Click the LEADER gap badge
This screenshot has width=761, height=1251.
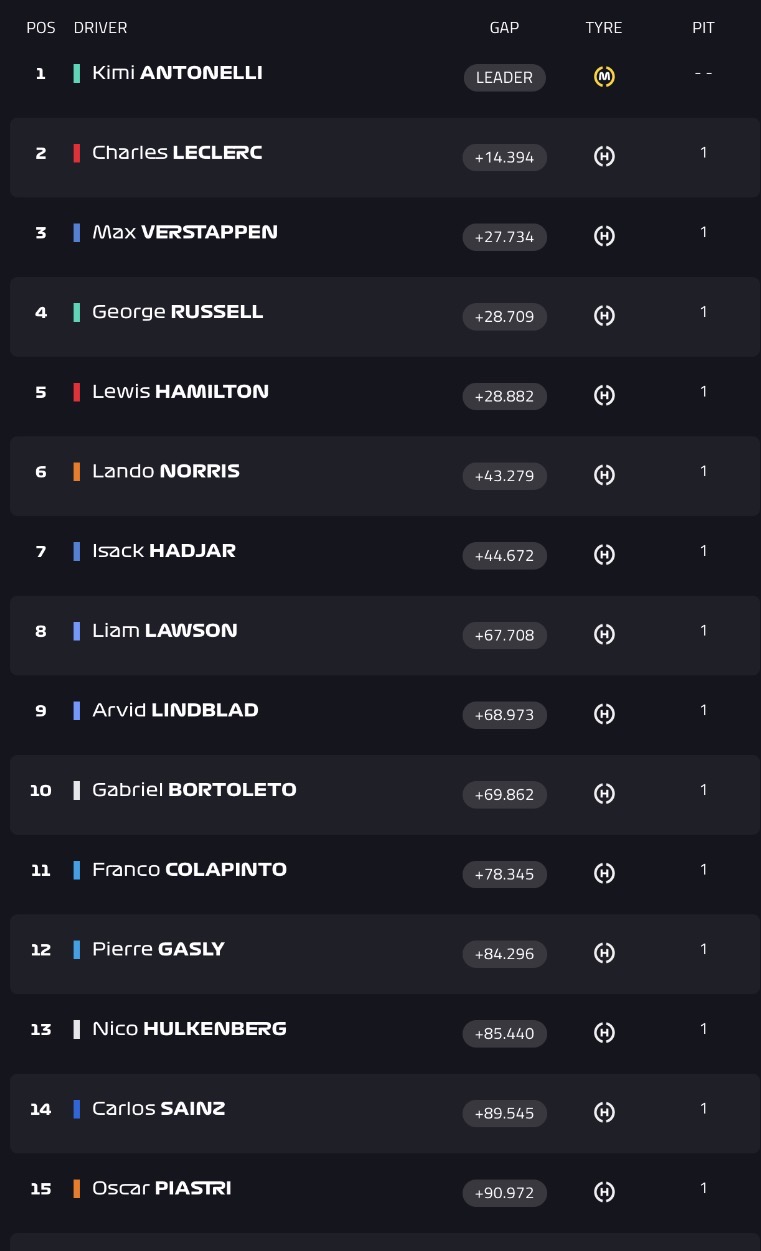tap(504, 77)
